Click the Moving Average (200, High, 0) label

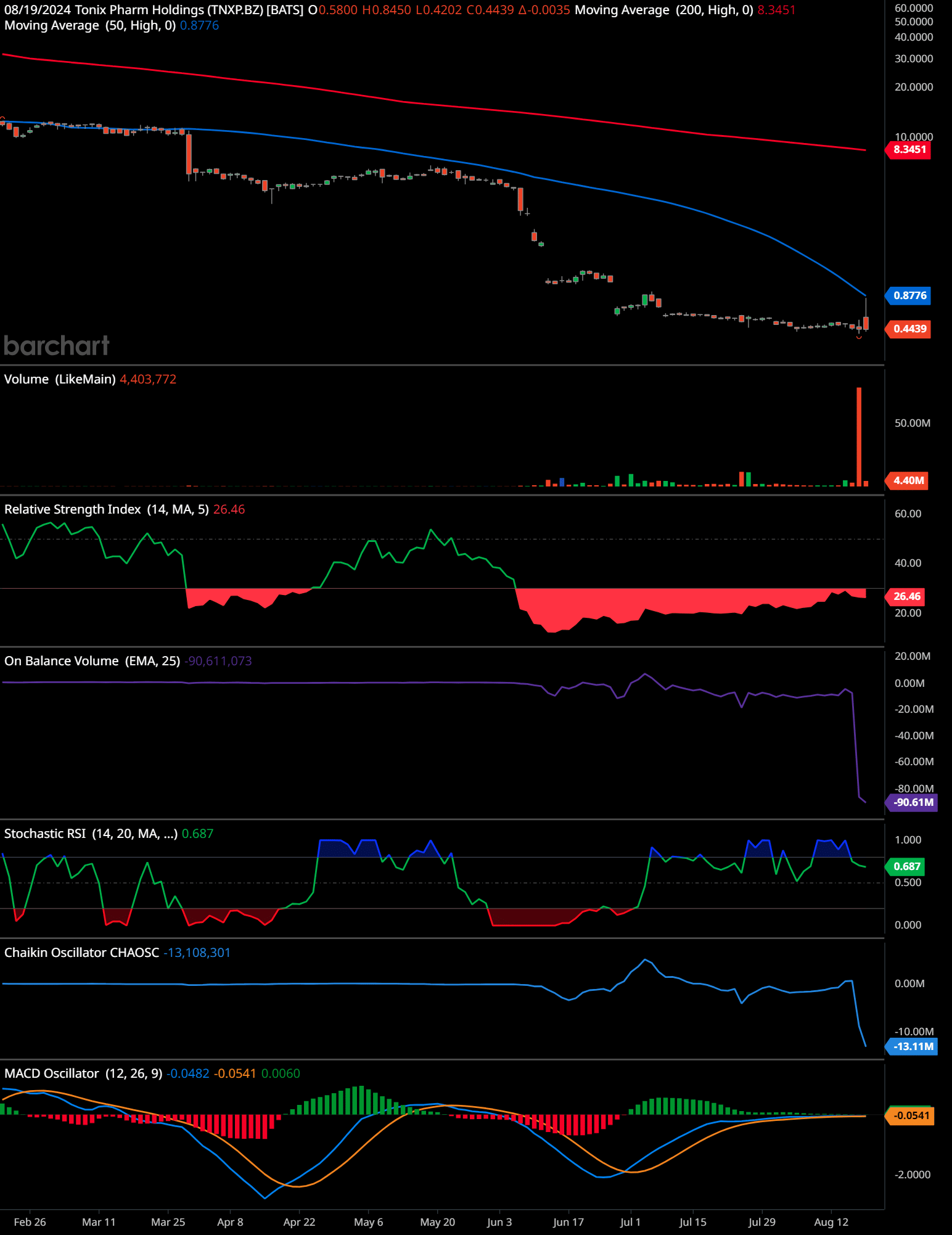664,10
